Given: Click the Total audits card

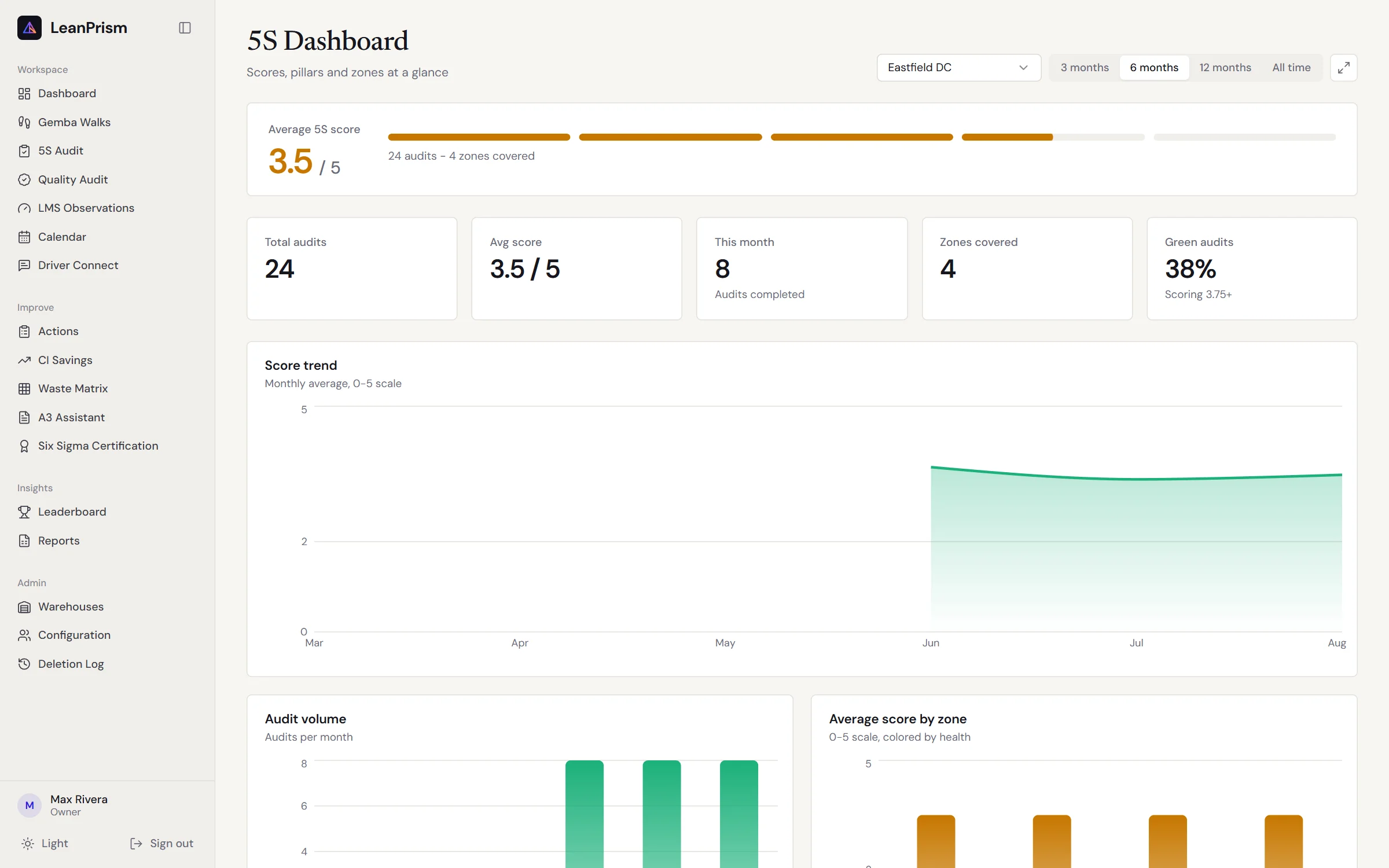Looking at the screenshot, I should 352,269.
